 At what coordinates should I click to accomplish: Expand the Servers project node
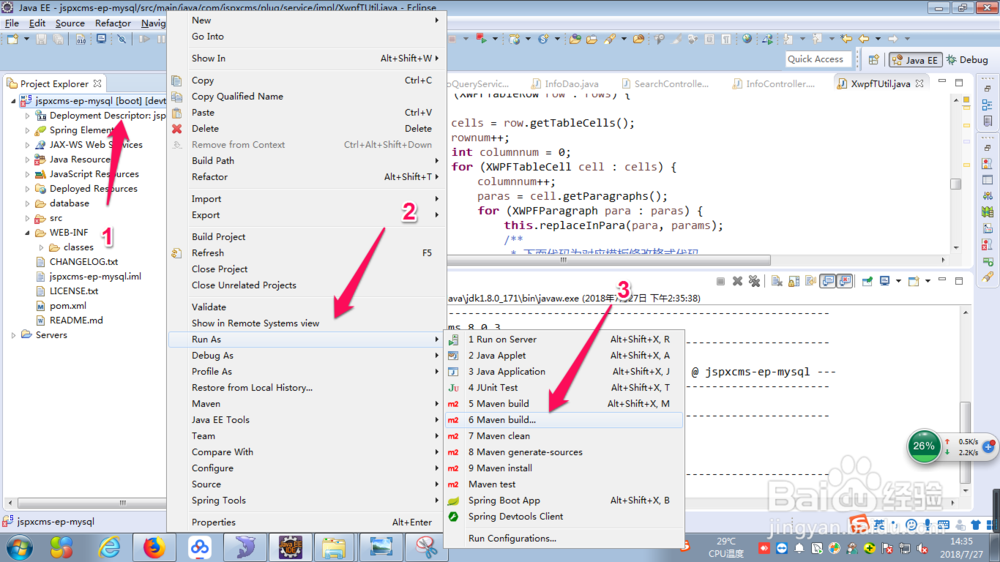[13, 335]
